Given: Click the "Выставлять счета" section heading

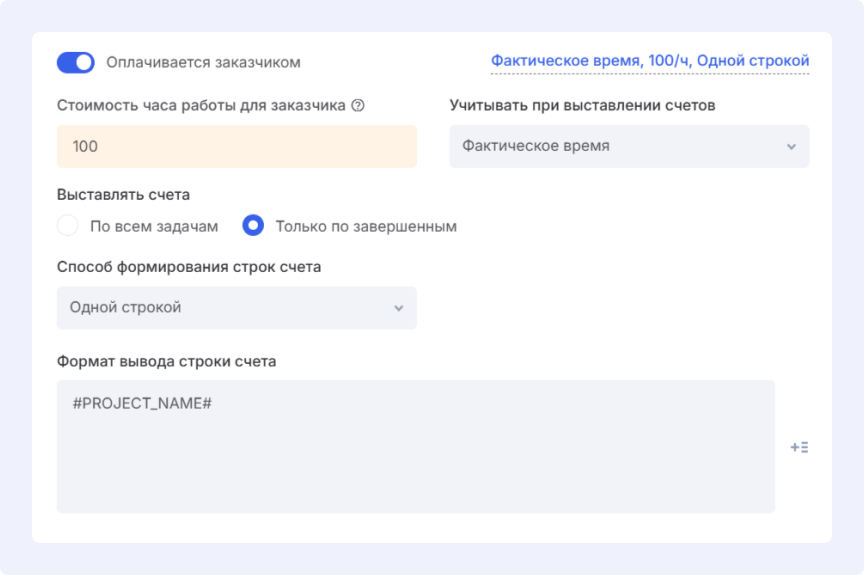Looking at the screenshot, I should 123,194.
